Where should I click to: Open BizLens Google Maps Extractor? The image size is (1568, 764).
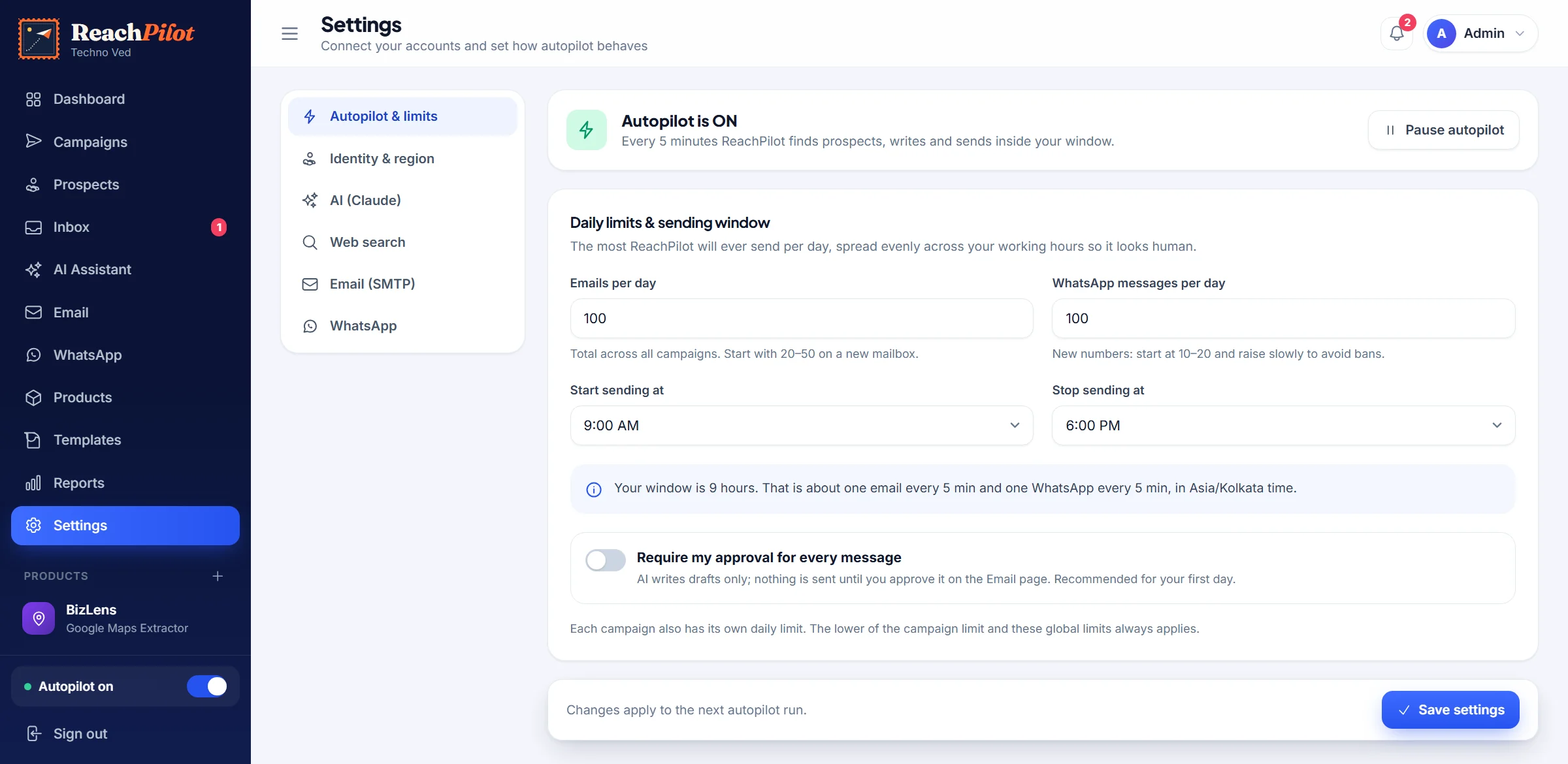125,618
